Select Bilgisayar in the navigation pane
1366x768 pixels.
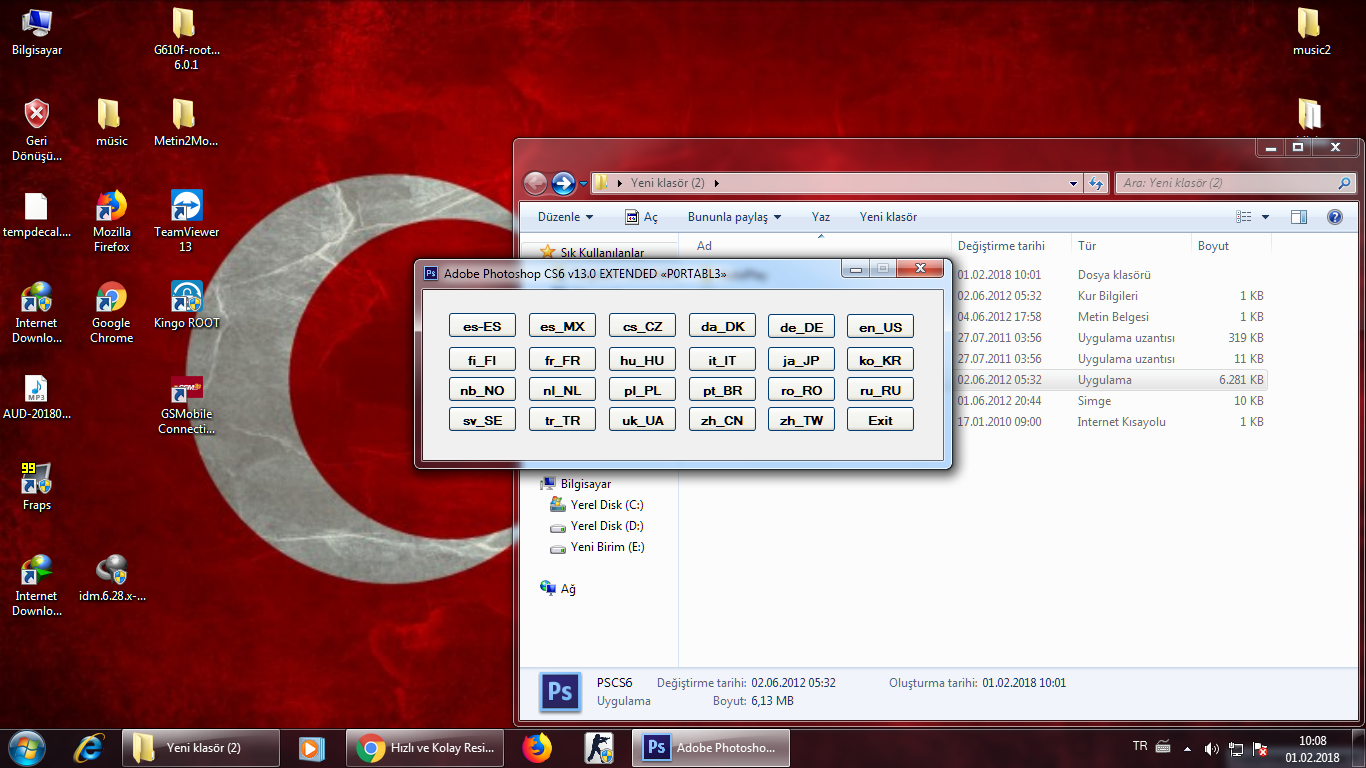pos(575,484)
